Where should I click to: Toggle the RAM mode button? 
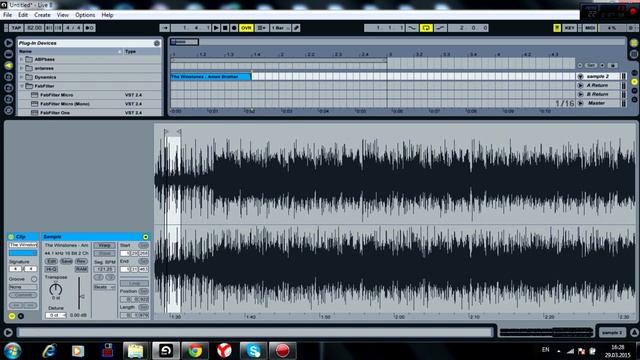coord(81,269)
